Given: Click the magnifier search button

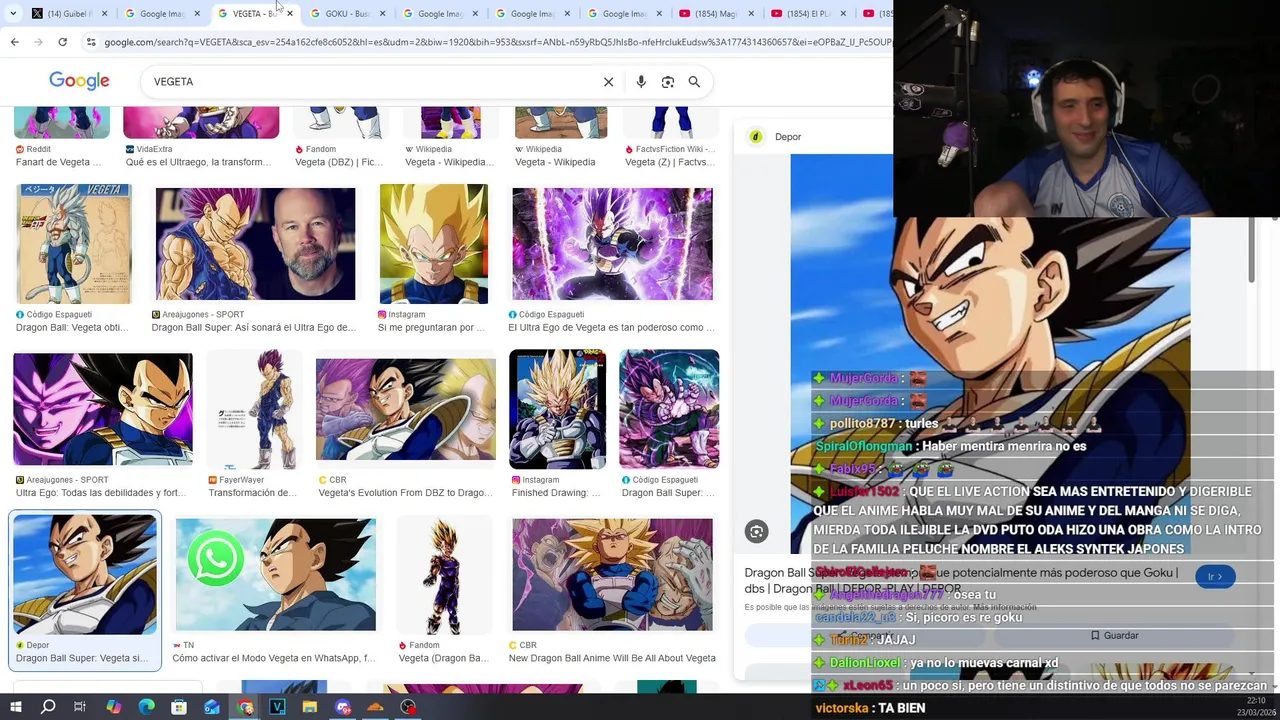Looking at the screenshot, I should pos(694,82).
